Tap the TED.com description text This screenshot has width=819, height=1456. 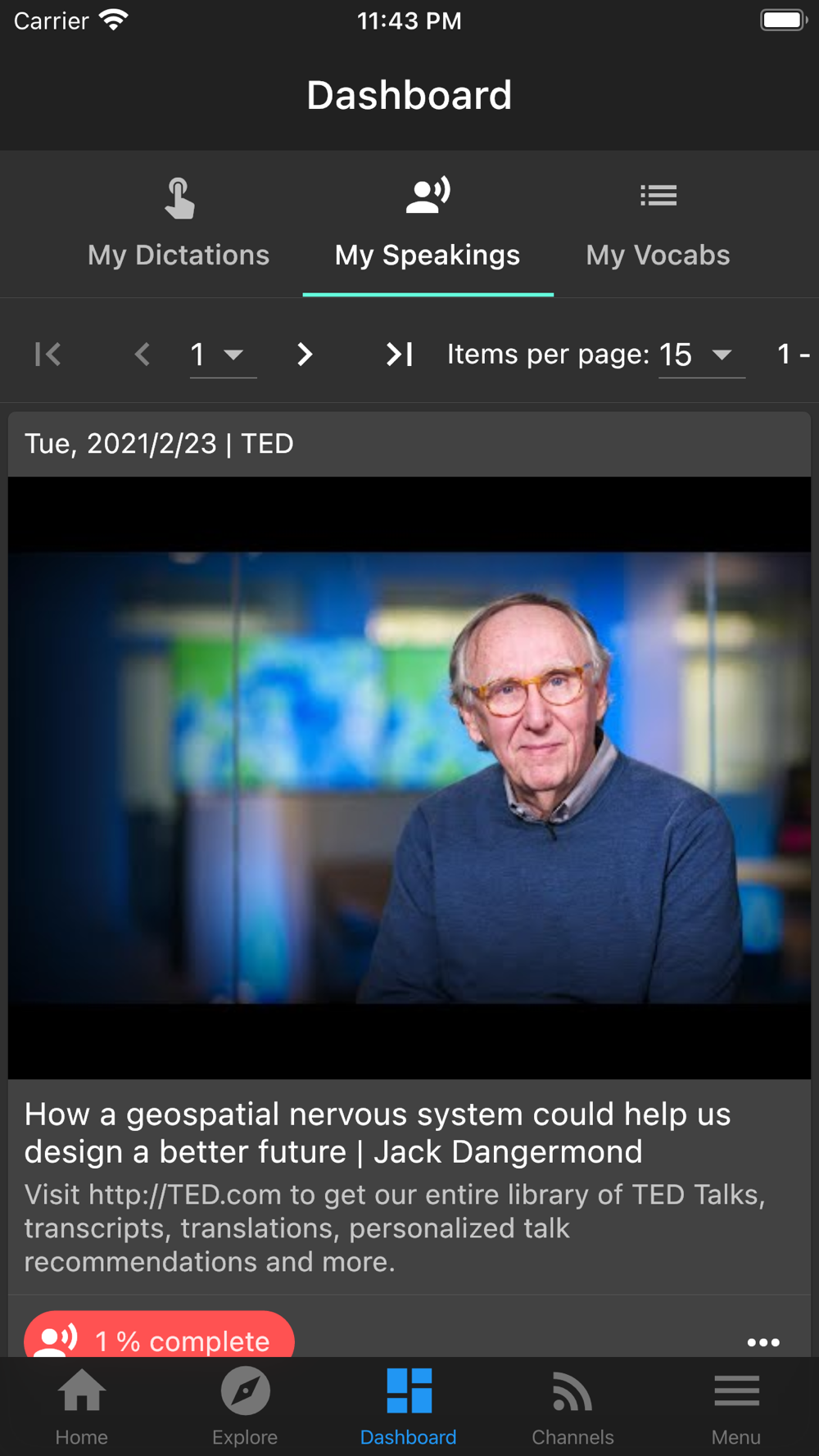click(395, 1228)
